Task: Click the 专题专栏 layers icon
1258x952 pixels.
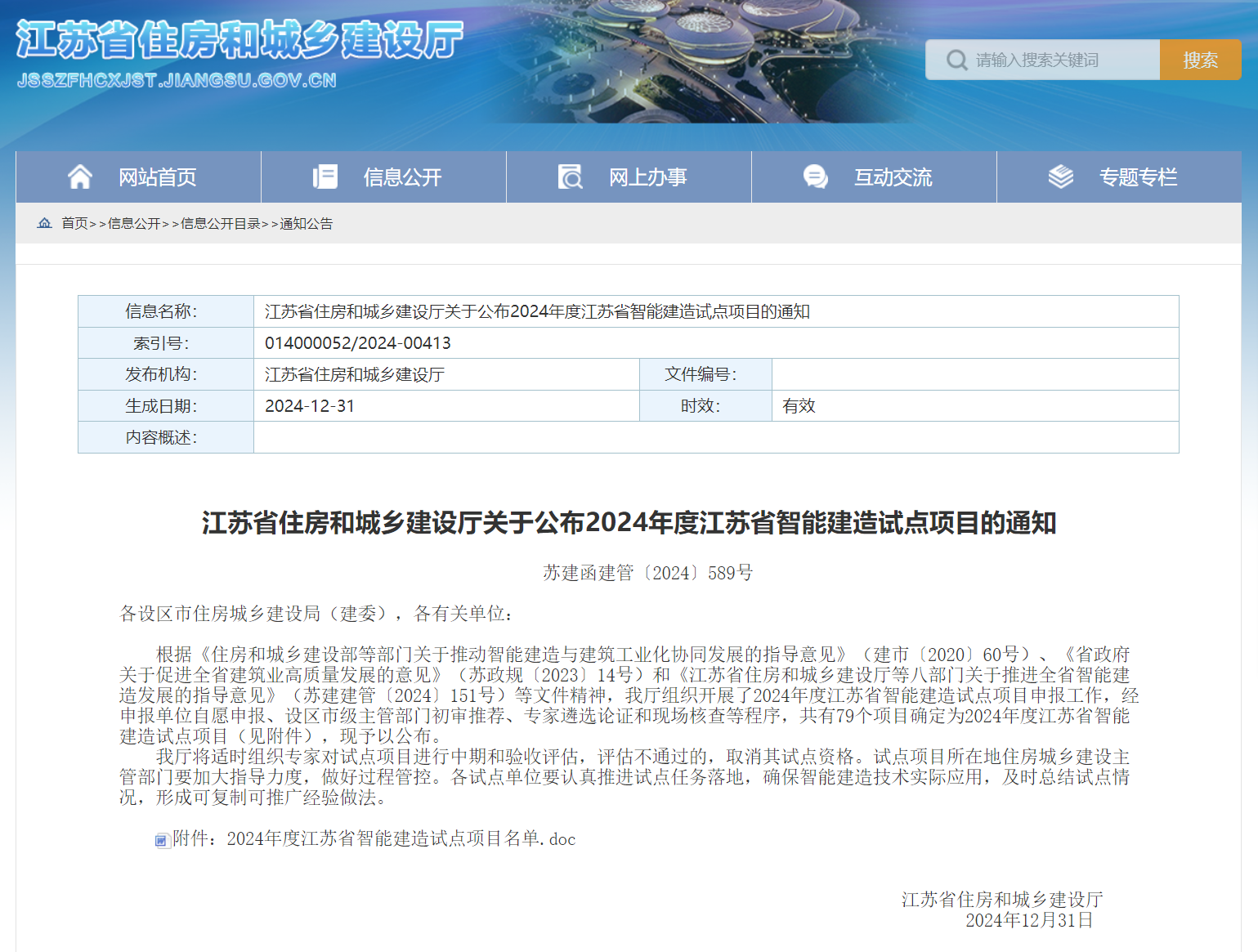Action: click(1060, 177)
